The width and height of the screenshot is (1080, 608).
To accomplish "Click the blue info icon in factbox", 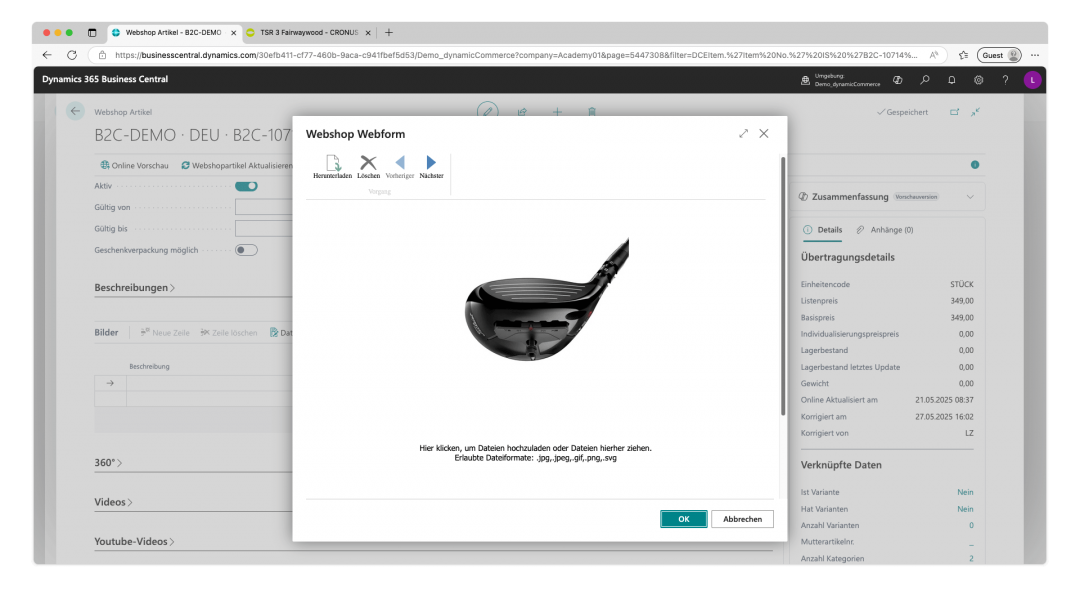I will 975,165.
